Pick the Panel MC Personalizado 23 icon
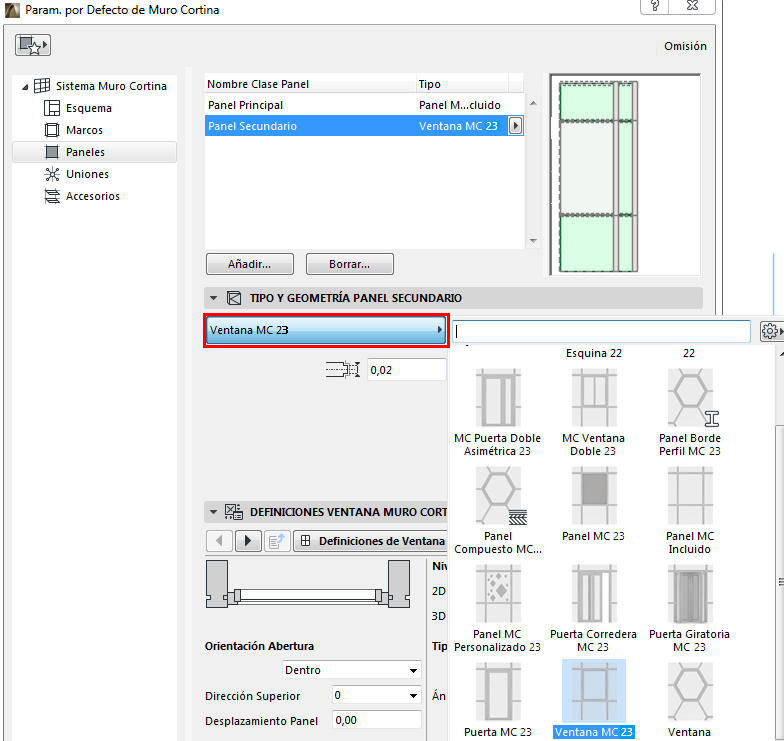 pyautogui.click(x=498, y=593)
